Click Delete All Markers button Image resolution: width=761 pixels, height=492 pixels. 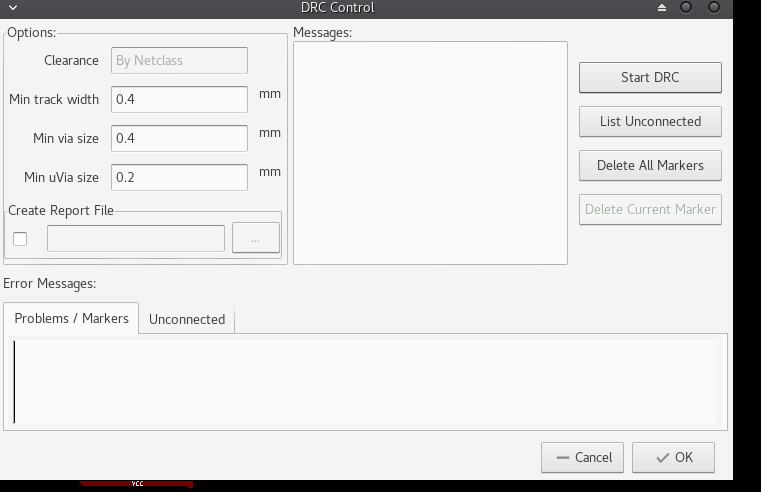click(650, 165)
